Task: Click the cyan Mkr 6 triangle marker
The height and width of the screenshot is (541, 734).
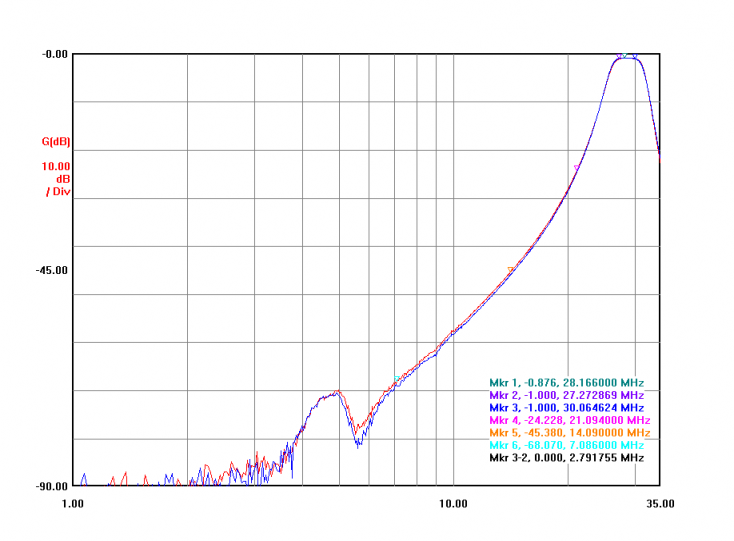Action: coord(397,377)
